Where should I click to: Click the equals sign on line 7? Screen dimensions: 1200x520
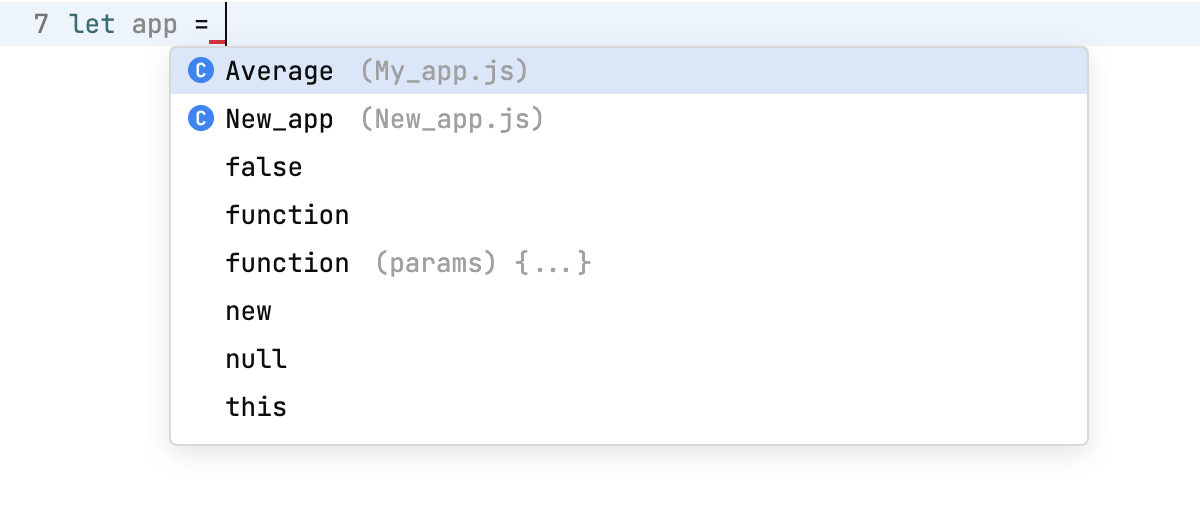[x=201, y=24]
